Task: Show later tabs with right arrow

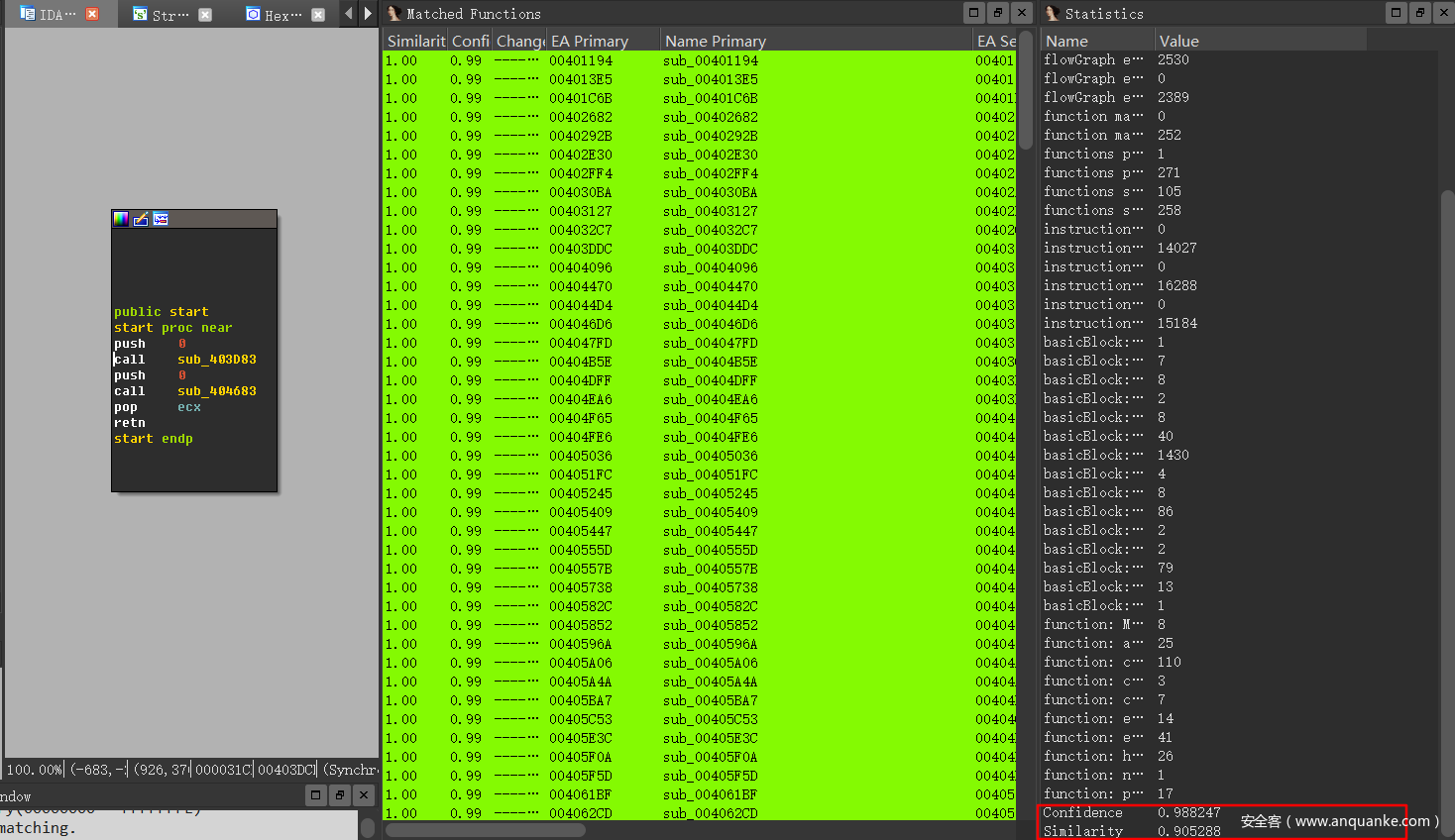Action: pos(368,14)
